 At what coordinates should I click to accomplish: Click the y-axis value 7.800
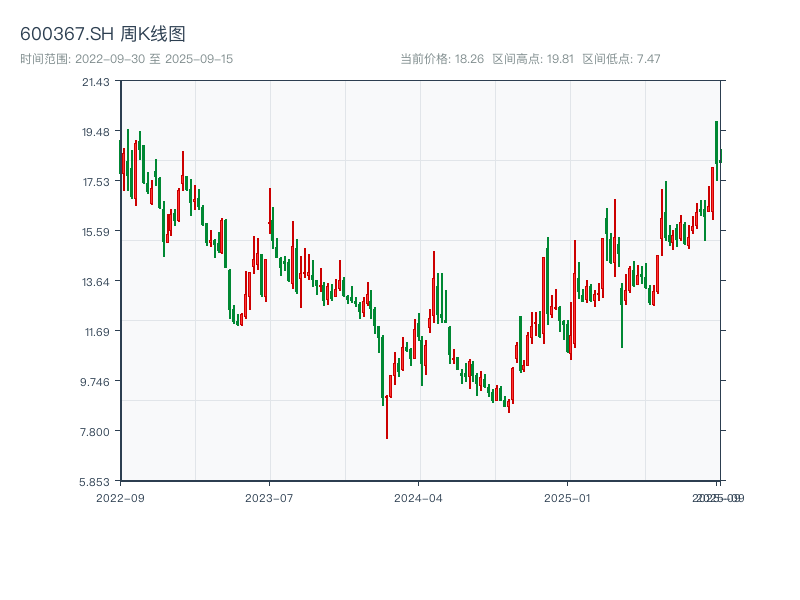coord(95,432)
